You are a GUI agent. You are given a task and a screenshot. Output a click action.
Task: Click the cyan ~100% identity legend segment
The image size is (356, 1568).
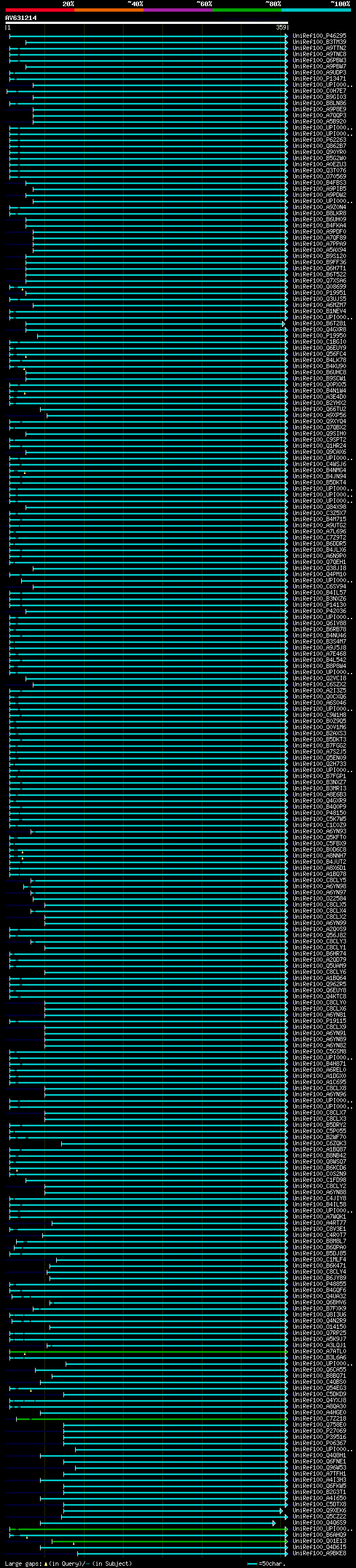[316, 10]
